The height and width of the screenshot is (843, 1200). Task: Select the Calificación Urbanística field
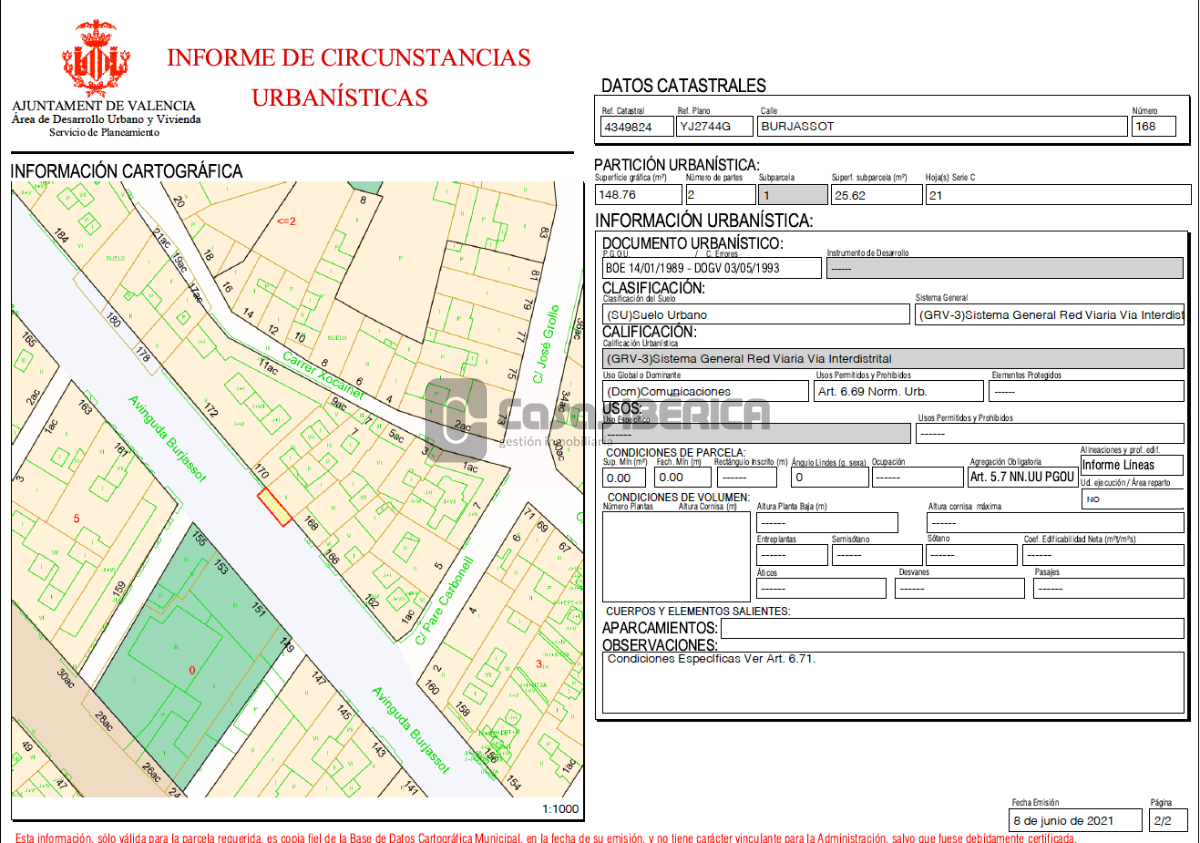893,358
